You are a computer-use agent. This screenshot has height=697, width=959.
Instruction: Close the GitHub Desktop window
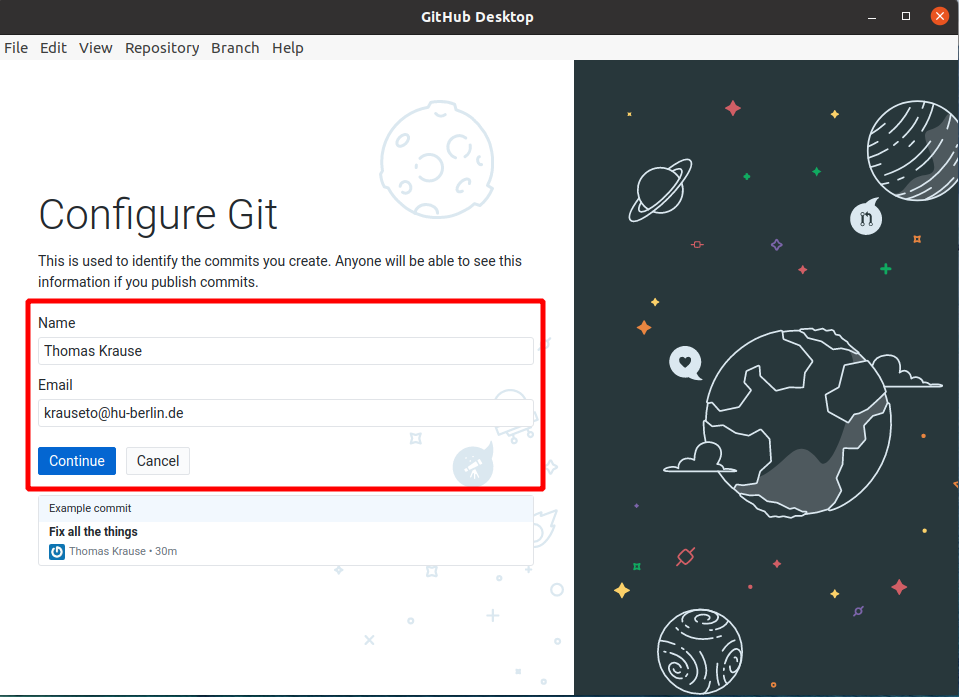[940, 17]
